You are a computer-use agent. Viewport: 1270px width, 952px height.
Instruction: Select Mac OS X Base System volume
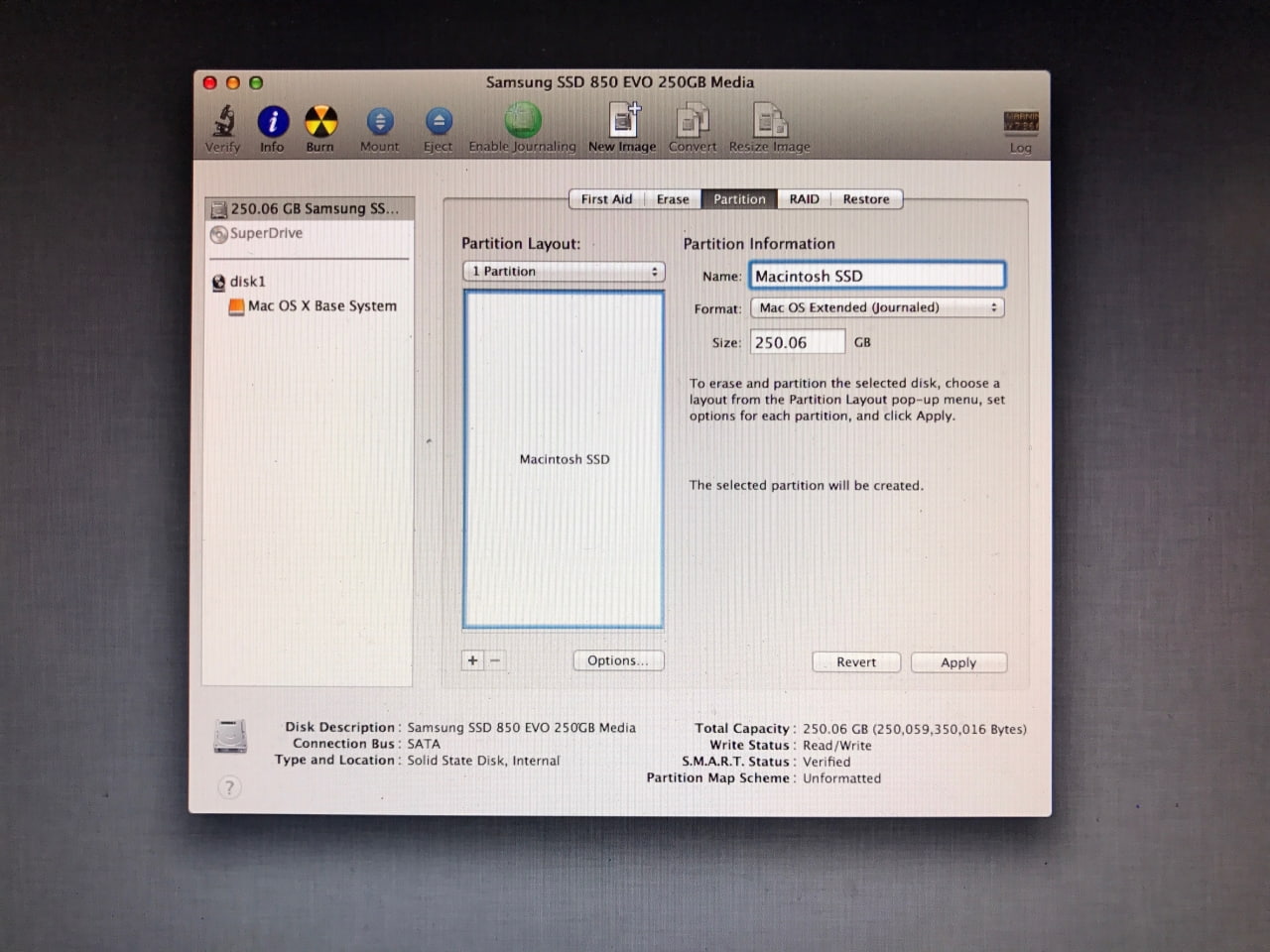[320, 306]
